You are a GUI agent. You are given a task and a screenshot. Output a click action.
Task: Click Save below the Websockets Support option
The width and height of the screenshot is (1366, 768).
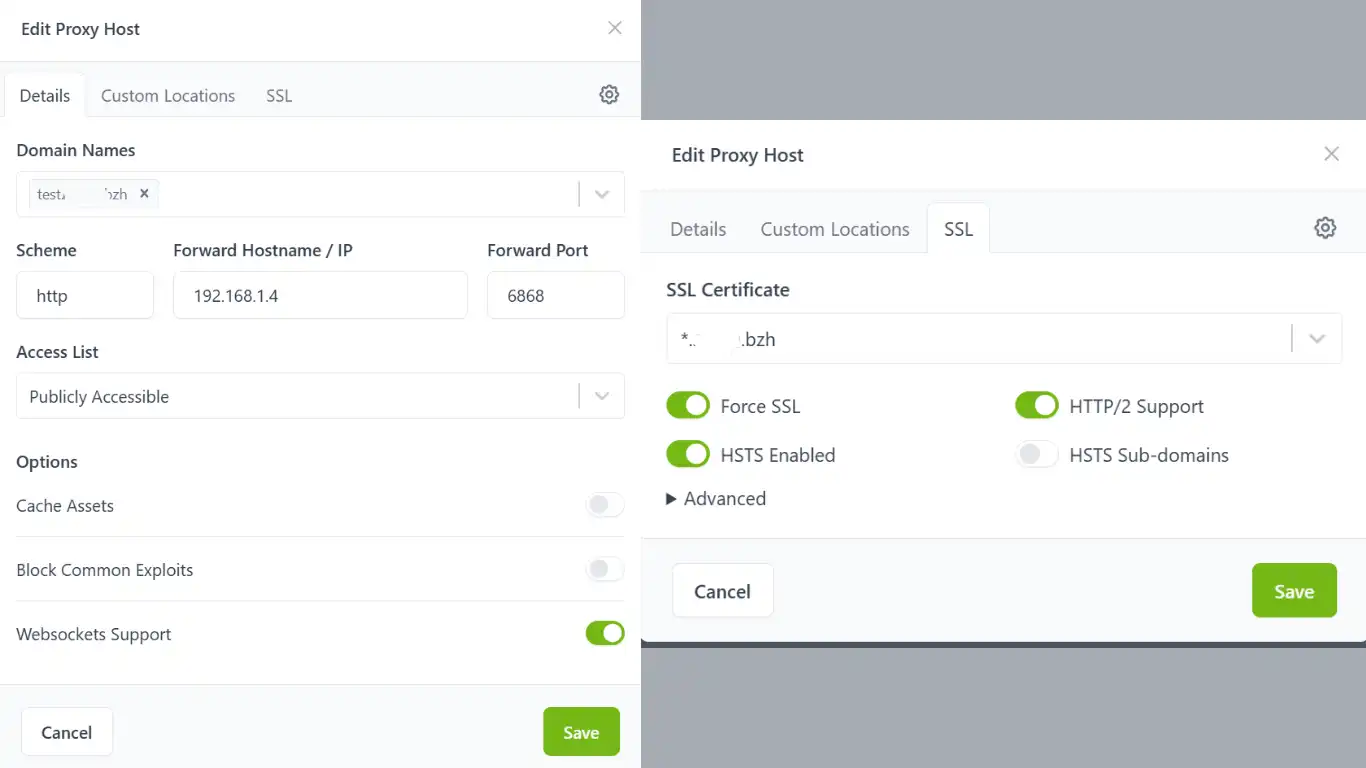tap(581, 732)
